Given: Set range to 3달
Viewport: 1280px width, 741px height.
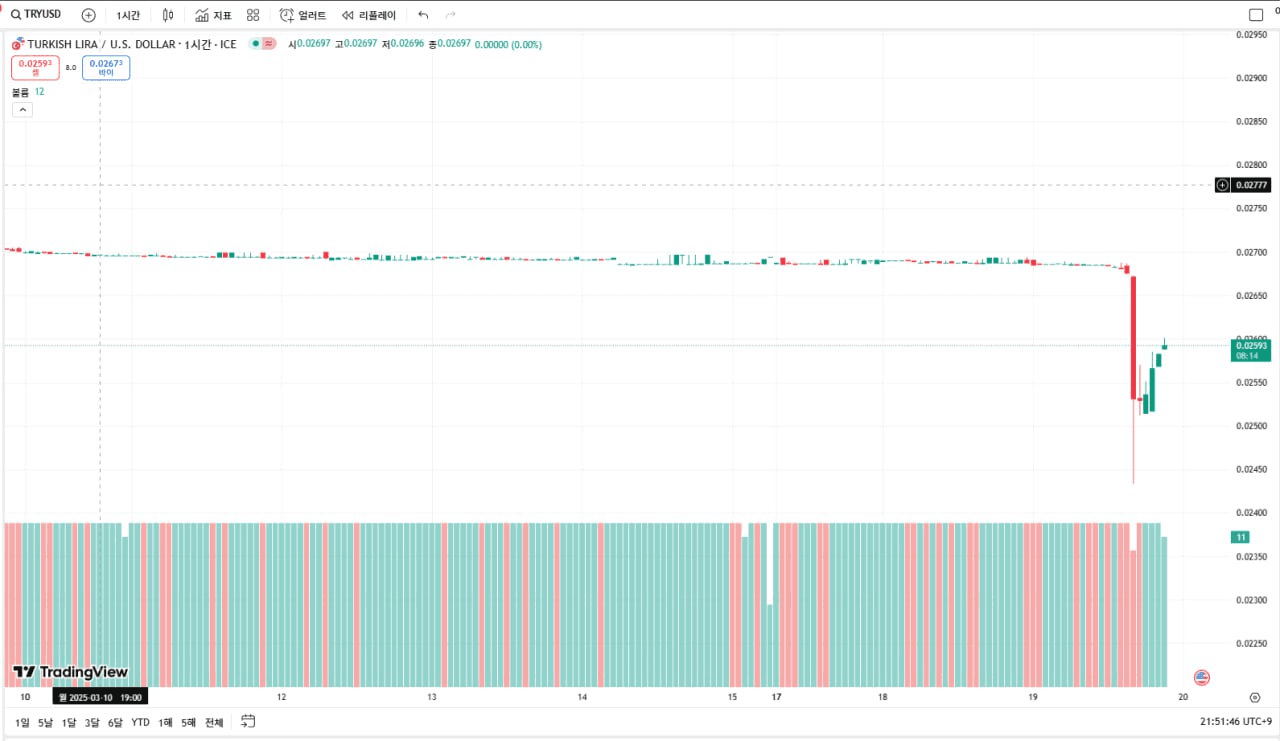Looking at the screenshot, I should click(x=92, y=722).
